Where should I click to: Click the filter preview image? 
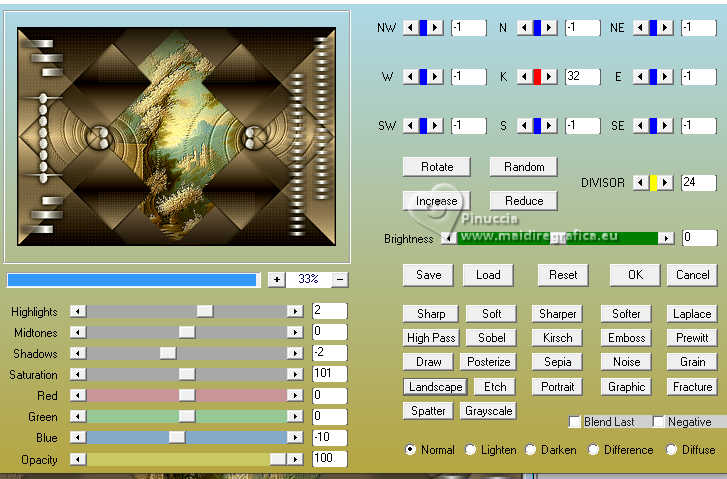(177, 136)
